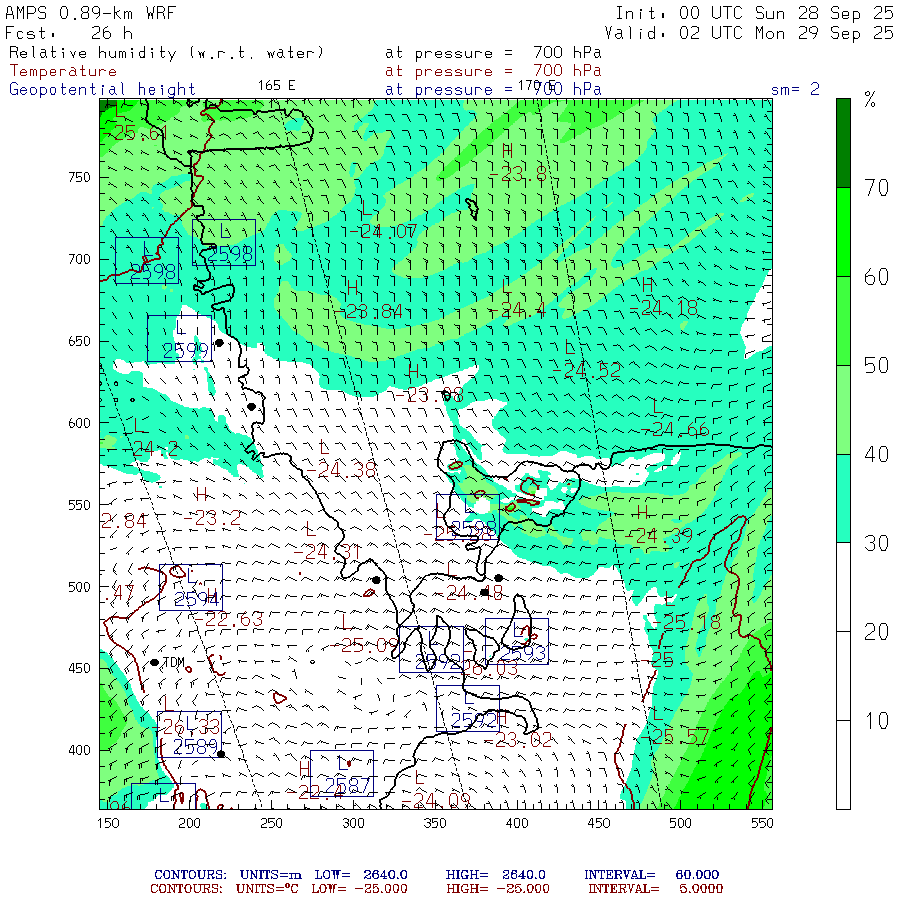The height and width of the screenshot is (900, 900).
Task: Click the white 10–20 color bar segment
Action: [x=843, y=676]
